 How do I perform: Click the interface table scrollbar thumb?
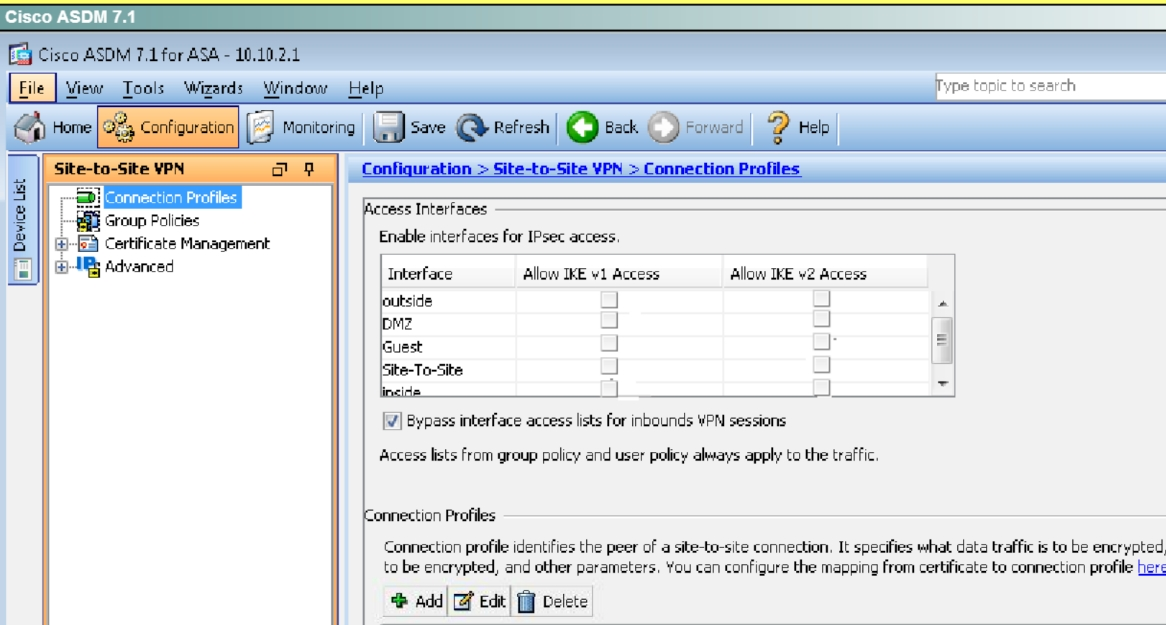click(942, 340)
